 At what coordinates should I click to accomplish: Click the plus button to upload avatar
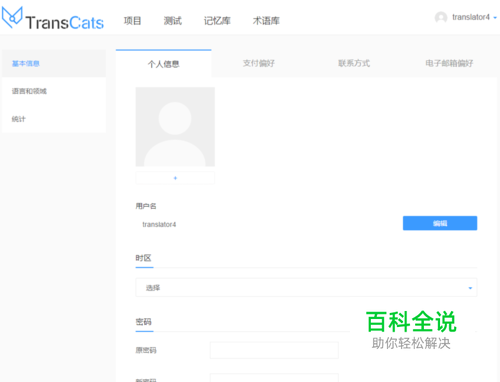coord(175,178)
